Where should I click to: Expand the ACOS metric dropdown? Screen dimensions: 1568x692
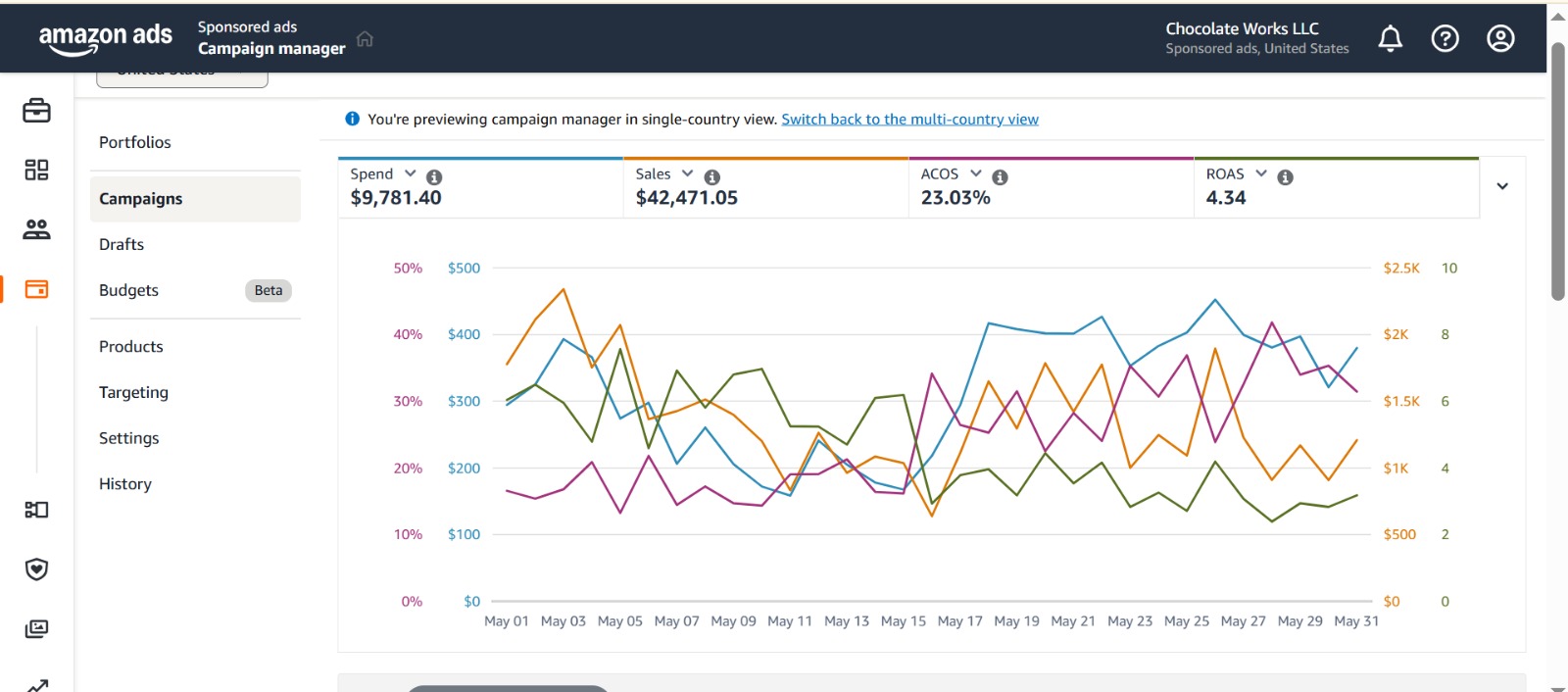click(x=976, y=173)
